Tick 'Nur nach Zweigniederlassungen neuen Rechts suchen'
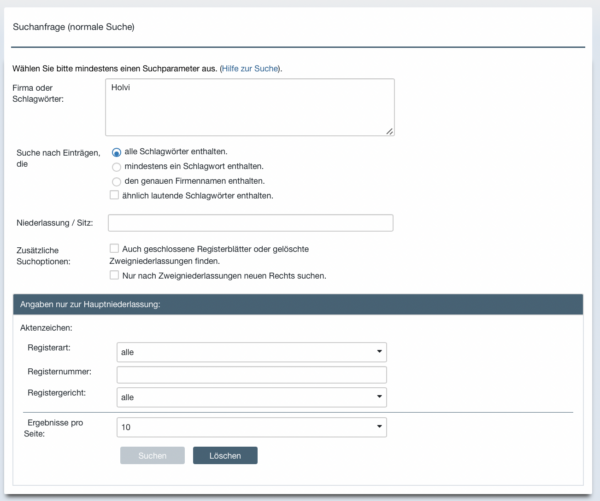This screenshot has height=501, width=600. 114,275
